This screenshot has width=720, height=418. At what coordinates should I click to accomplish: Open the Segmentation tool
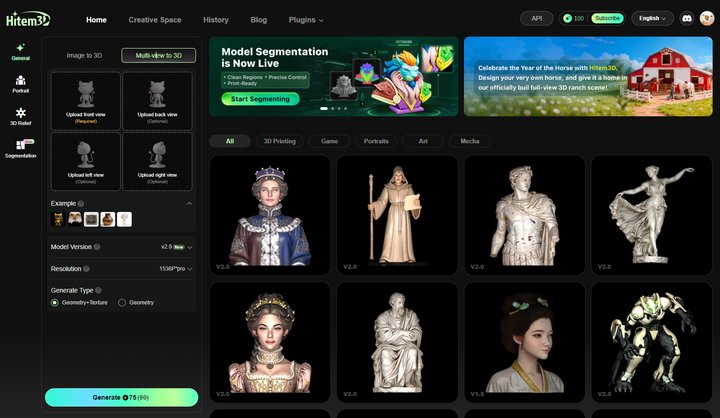point(20,149)
